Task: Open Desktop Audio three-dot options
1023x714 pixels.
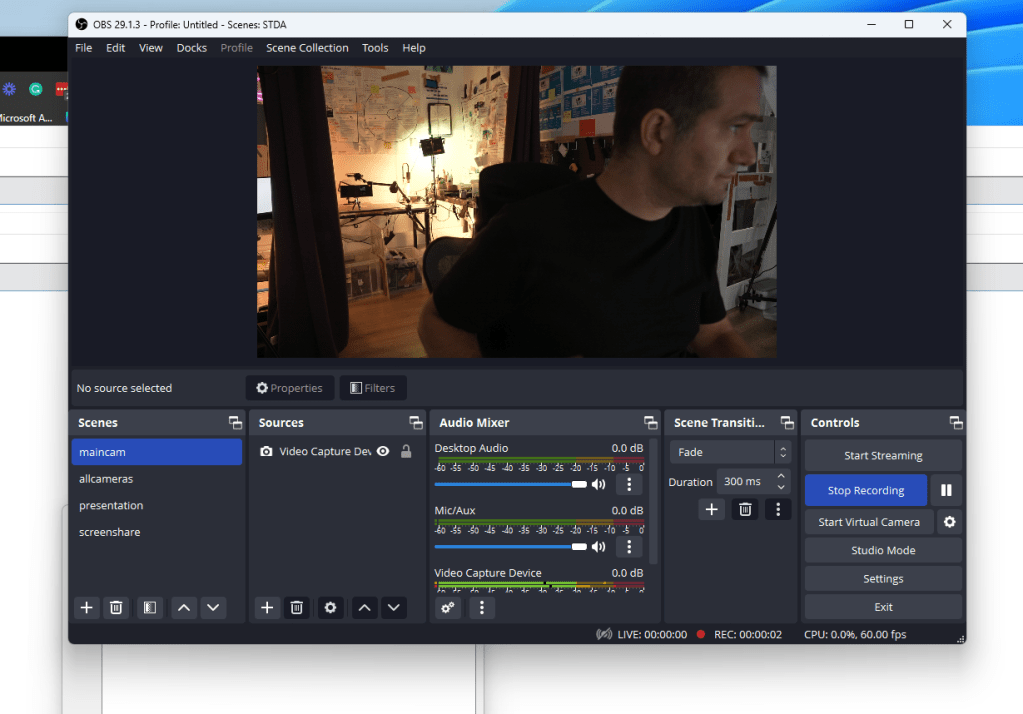Action: click(x=629, y=484)
